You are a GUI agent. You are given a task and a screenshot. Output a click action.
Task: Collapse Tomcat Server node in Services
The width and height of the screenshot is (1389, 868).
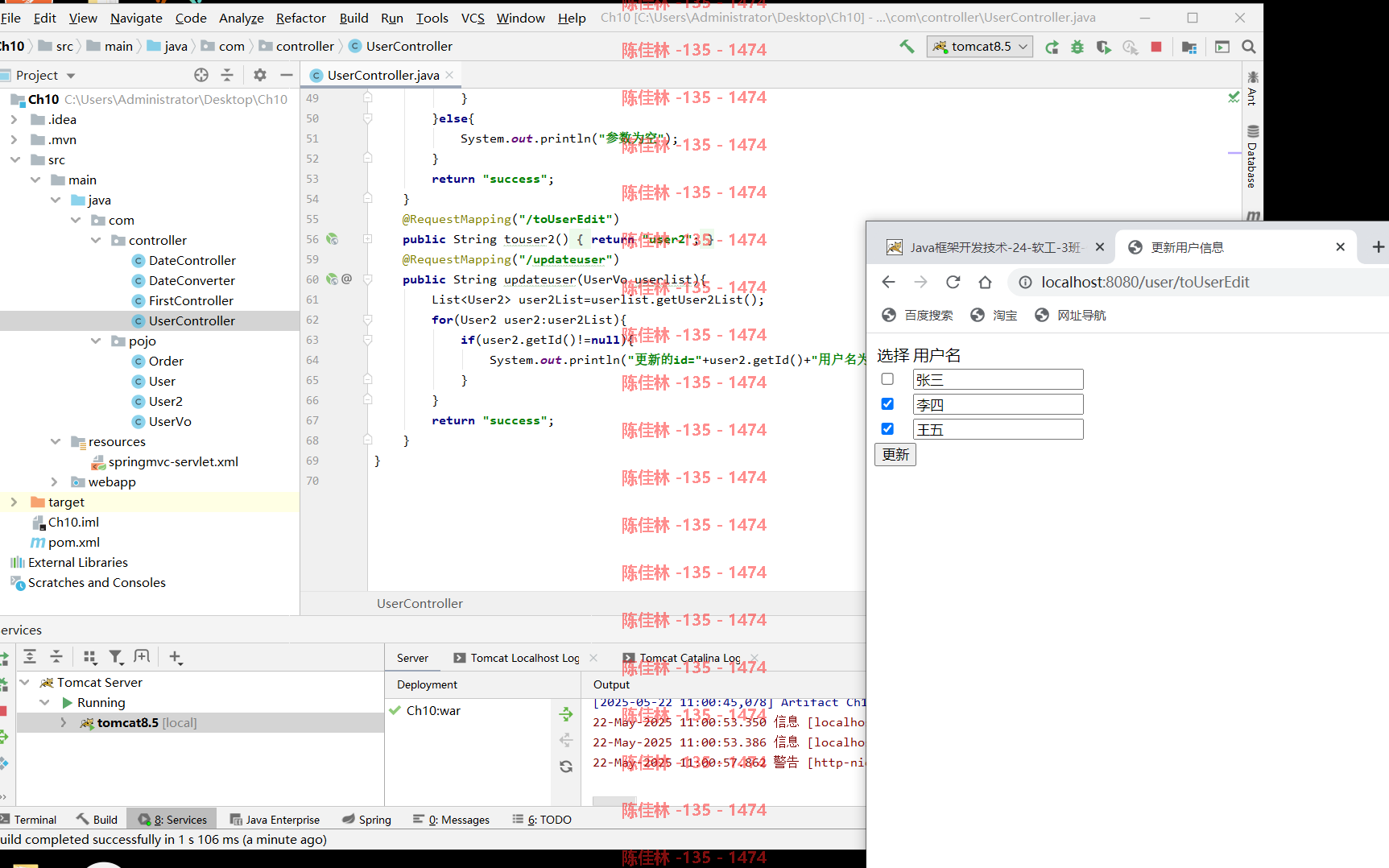click(24, 682)
